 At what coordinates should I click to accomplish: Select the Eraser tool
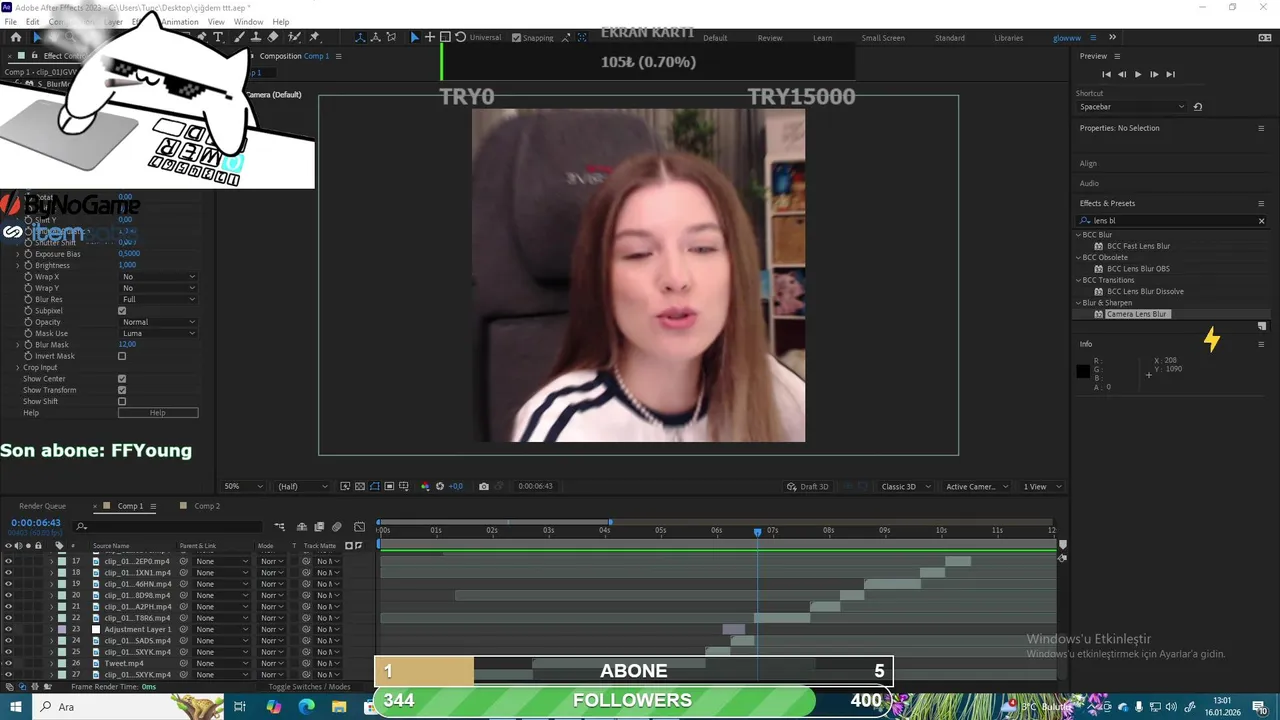(x=273, y=37)
